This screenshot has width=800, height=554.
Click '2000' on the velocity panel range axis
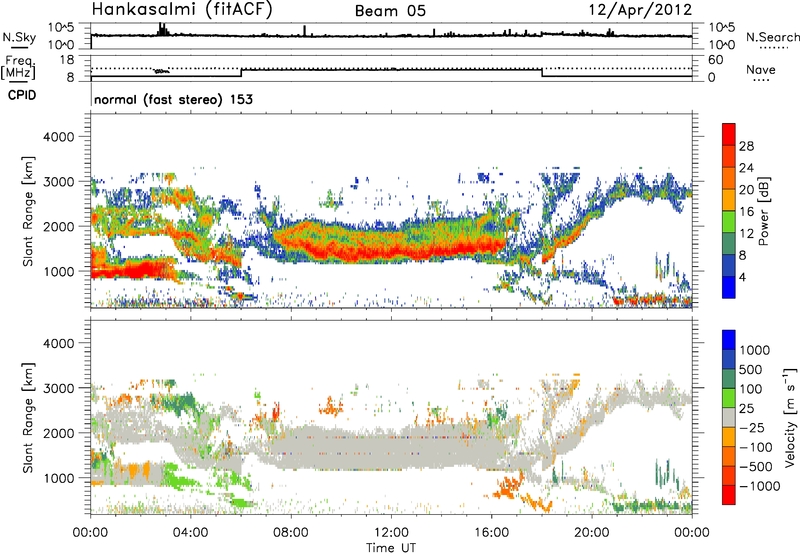(59, 434)
